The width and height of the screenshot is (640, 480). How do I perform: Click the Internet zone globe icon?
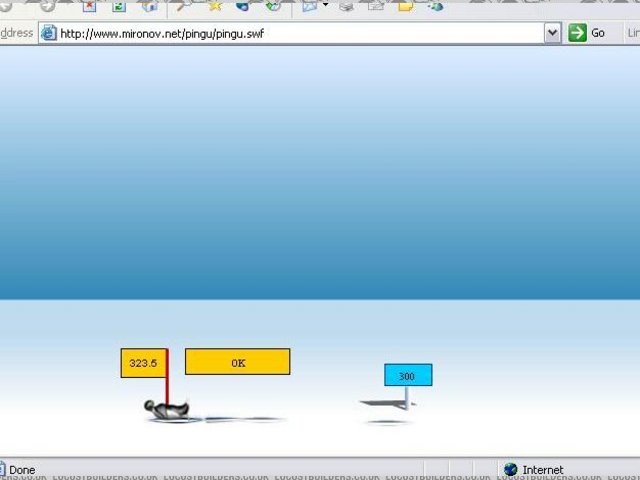pos(511,469)
